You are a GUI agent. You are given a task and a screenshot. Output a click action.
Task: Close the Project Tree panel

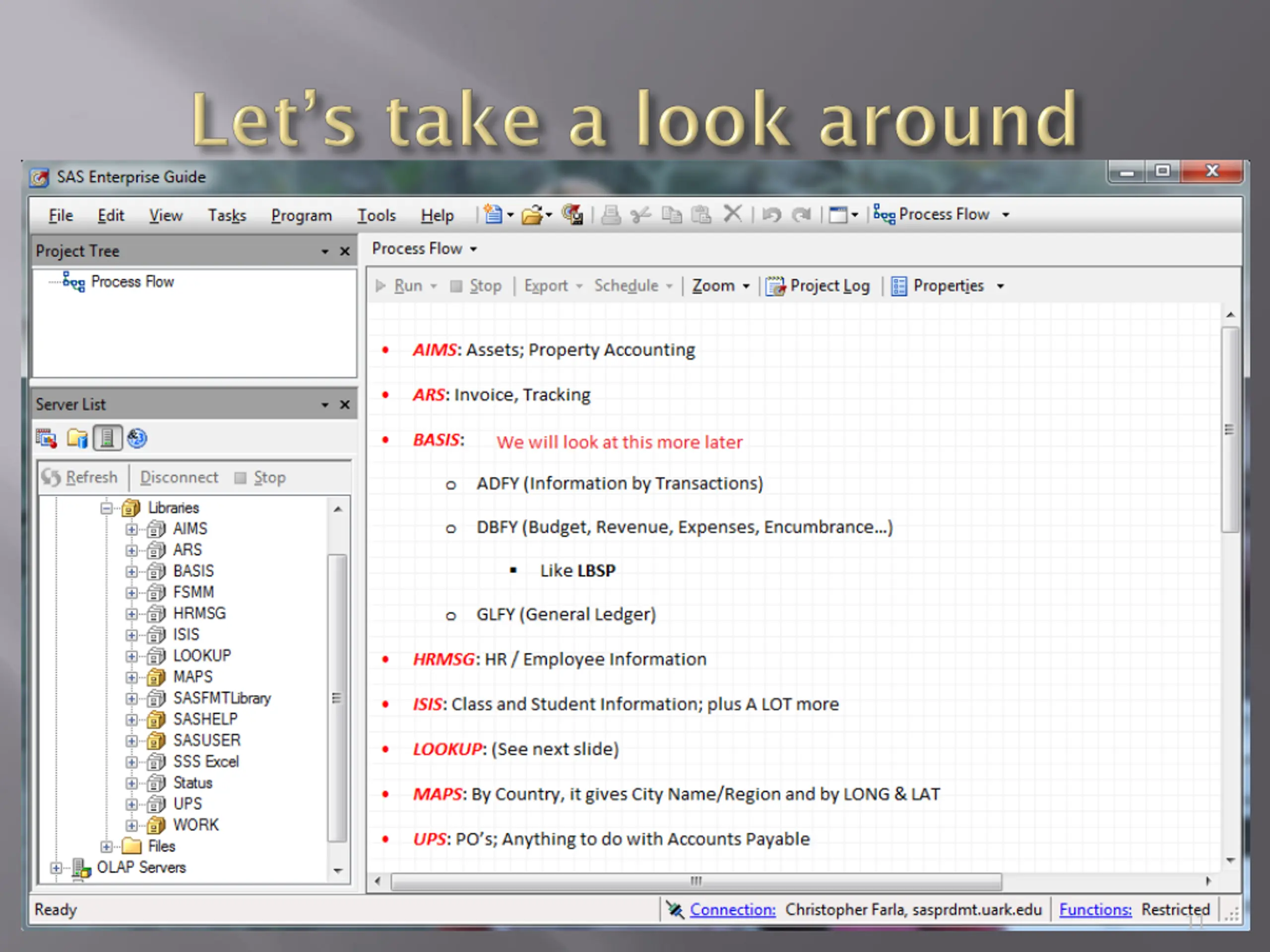344,251
